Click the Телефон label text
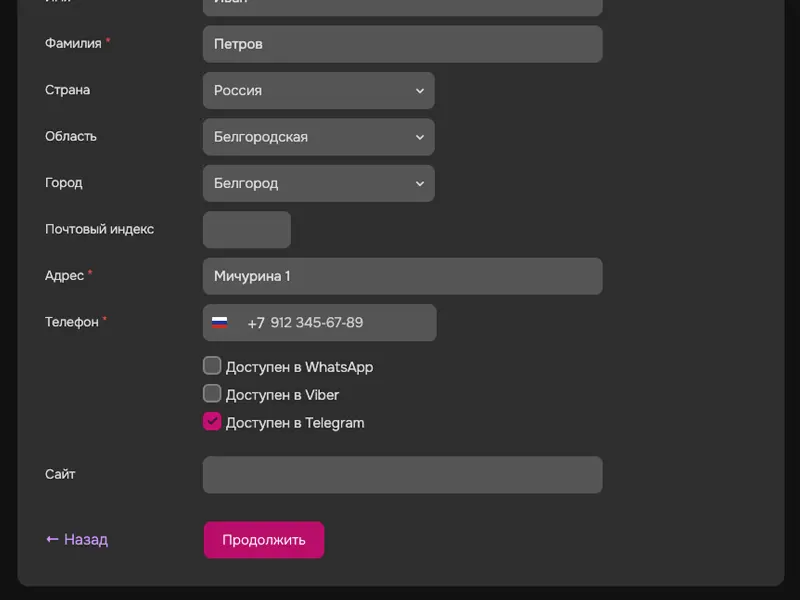Image resolution: width=800 pixels, height=600 pixels. point(72,322)
